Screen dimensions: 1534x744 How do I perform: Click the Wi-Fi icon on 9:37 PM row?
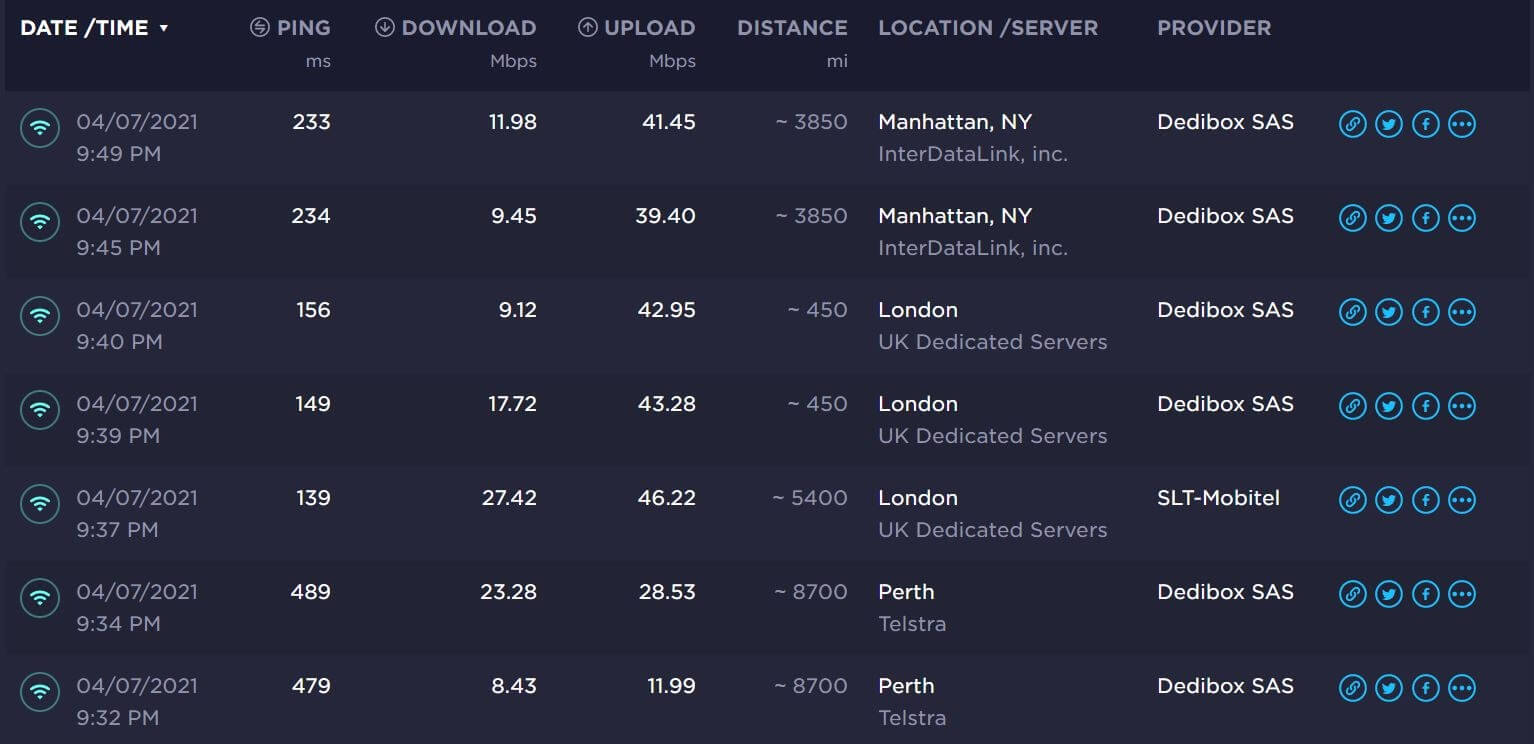click(40, 503)
